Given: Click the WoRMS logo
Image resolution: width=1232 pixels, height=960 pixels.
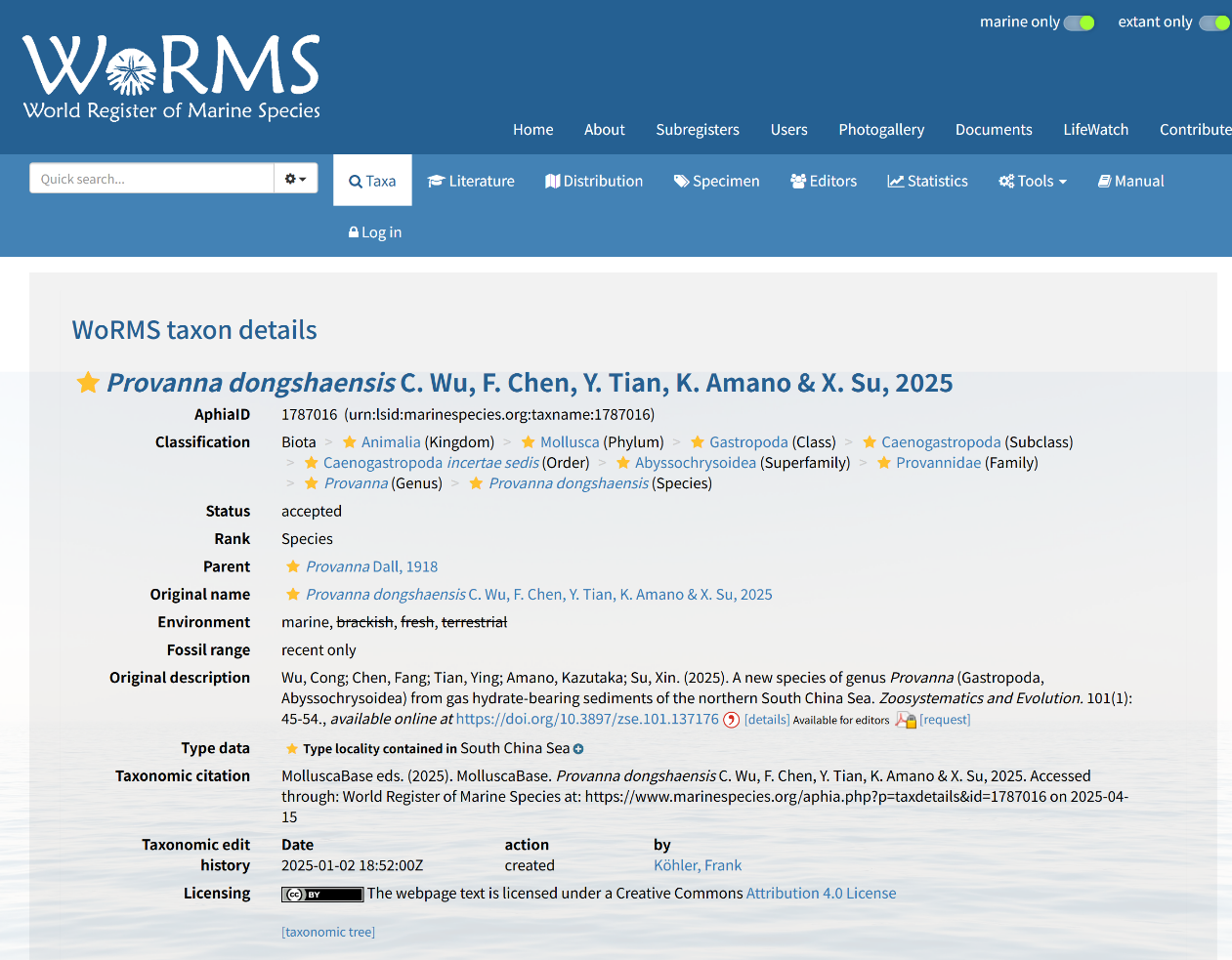Looking at the screenshot, I should click(171, 78).
